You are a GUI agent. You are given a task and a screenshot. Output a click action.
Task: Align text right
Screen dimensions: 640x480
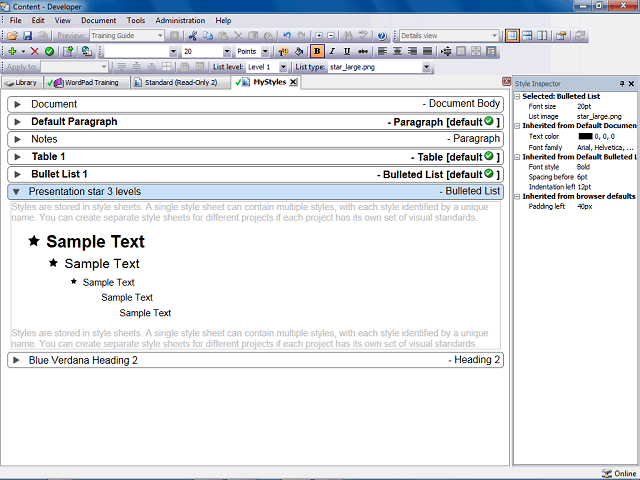[x=412, y=51]
